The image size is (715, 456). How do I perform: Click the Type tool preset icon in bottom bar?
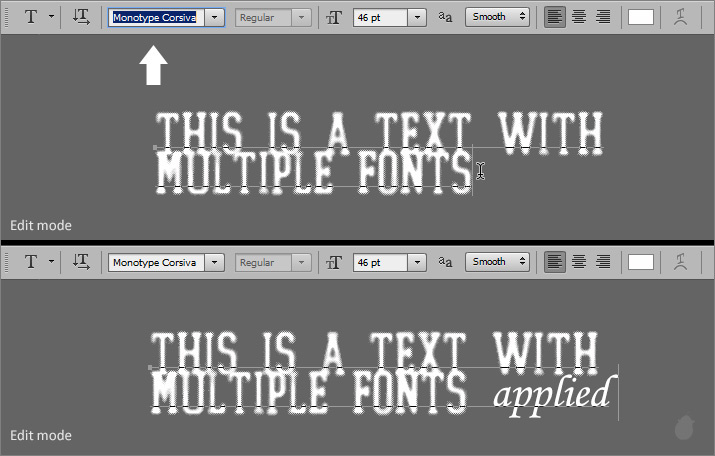coord(31,262)
